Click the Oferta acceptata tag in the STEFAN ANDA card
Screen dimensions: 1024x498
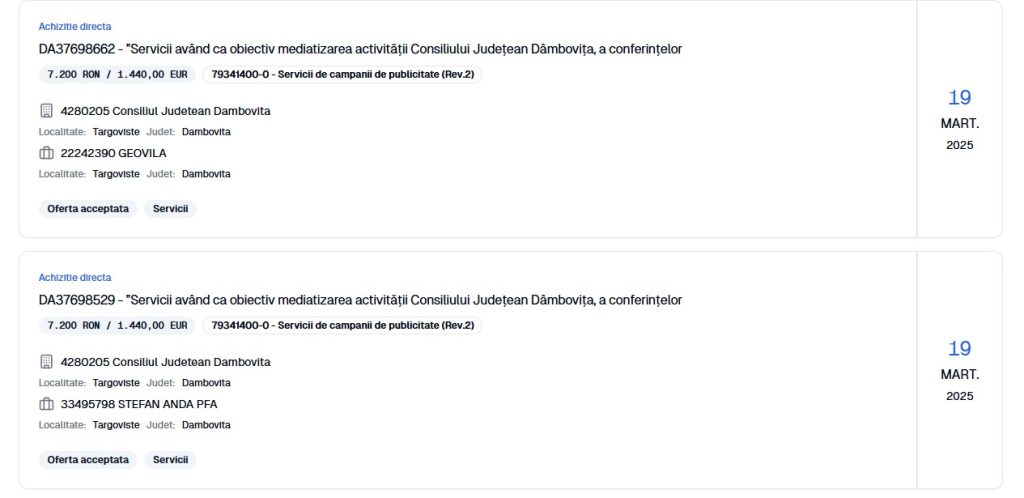click(x=88, y=460)
